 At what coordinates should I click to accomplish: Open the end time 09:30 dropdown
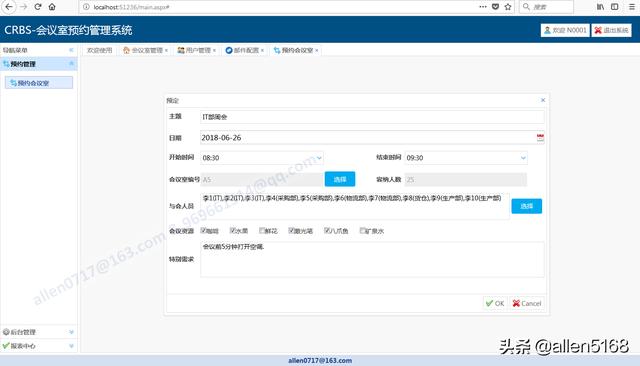466,158
